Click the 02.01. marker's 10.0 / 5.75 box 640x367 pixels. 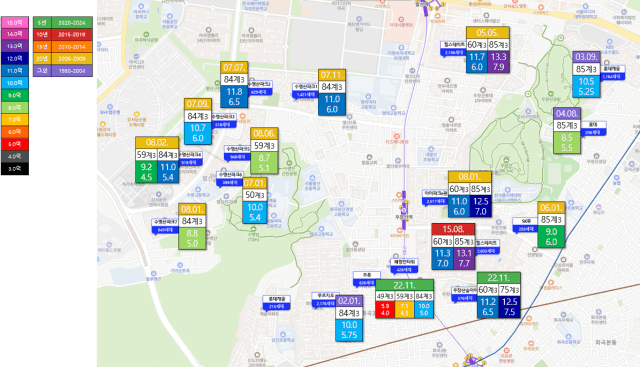click(x=349, y=330)
